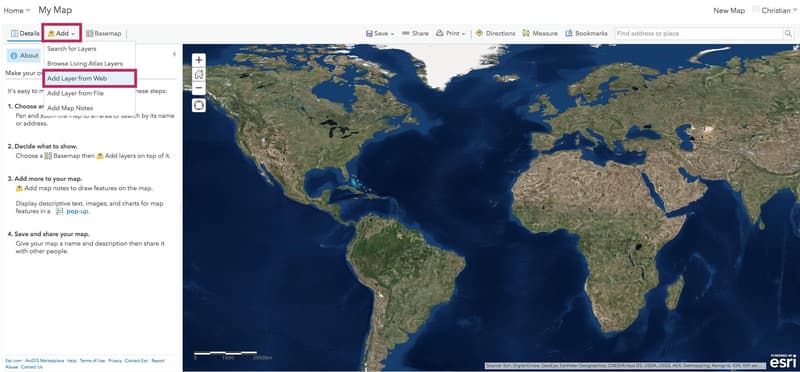Screen dimensions: 800x372
Task: Open the Directions tool
Action: [x=495, y=33]
